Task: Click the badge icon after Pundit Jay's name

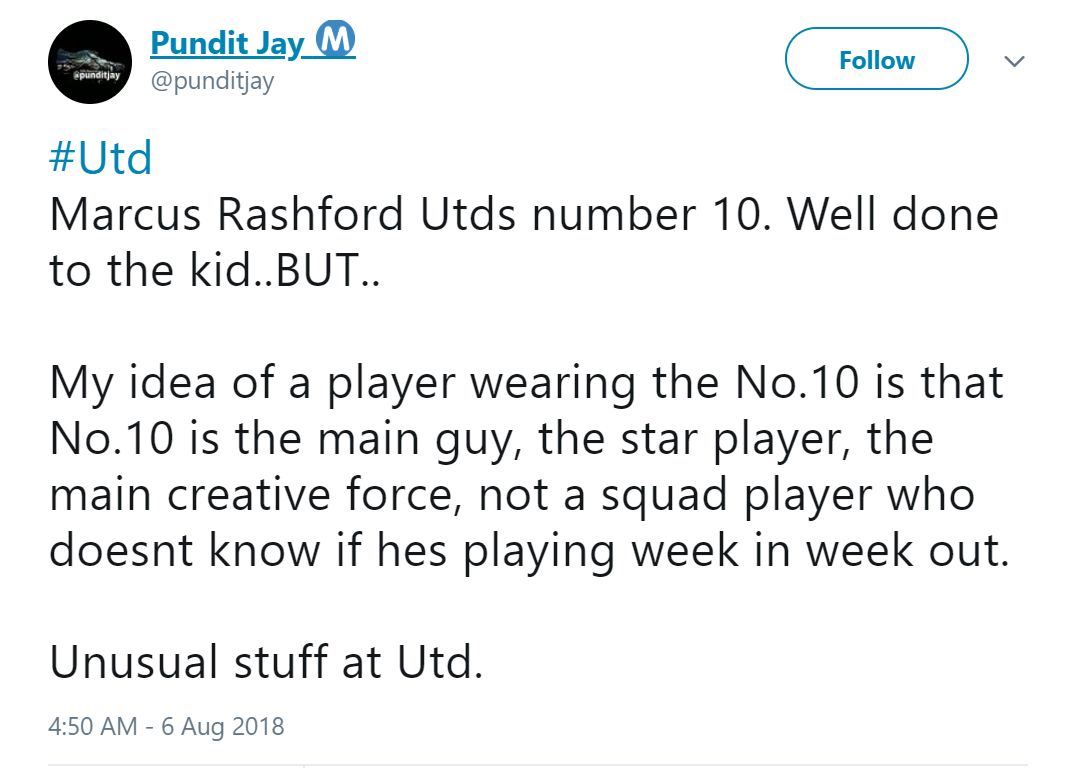Action: click(336, 38)
